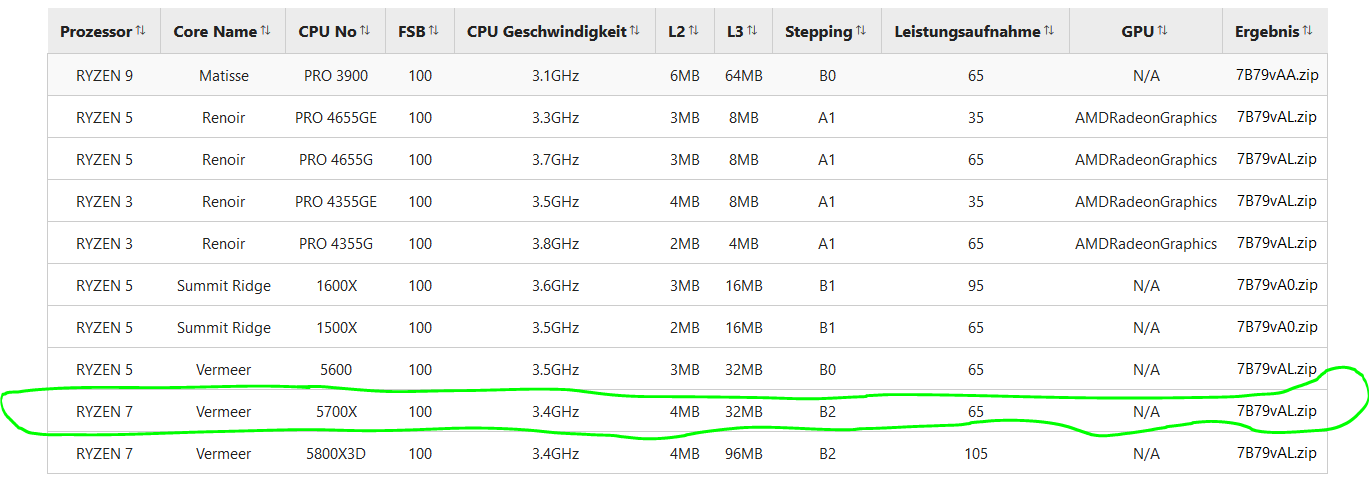The image size is (1369, 491).
Task: Sort by CPU Geschwindigkeit arrow icon
Action: click(635, 31)
